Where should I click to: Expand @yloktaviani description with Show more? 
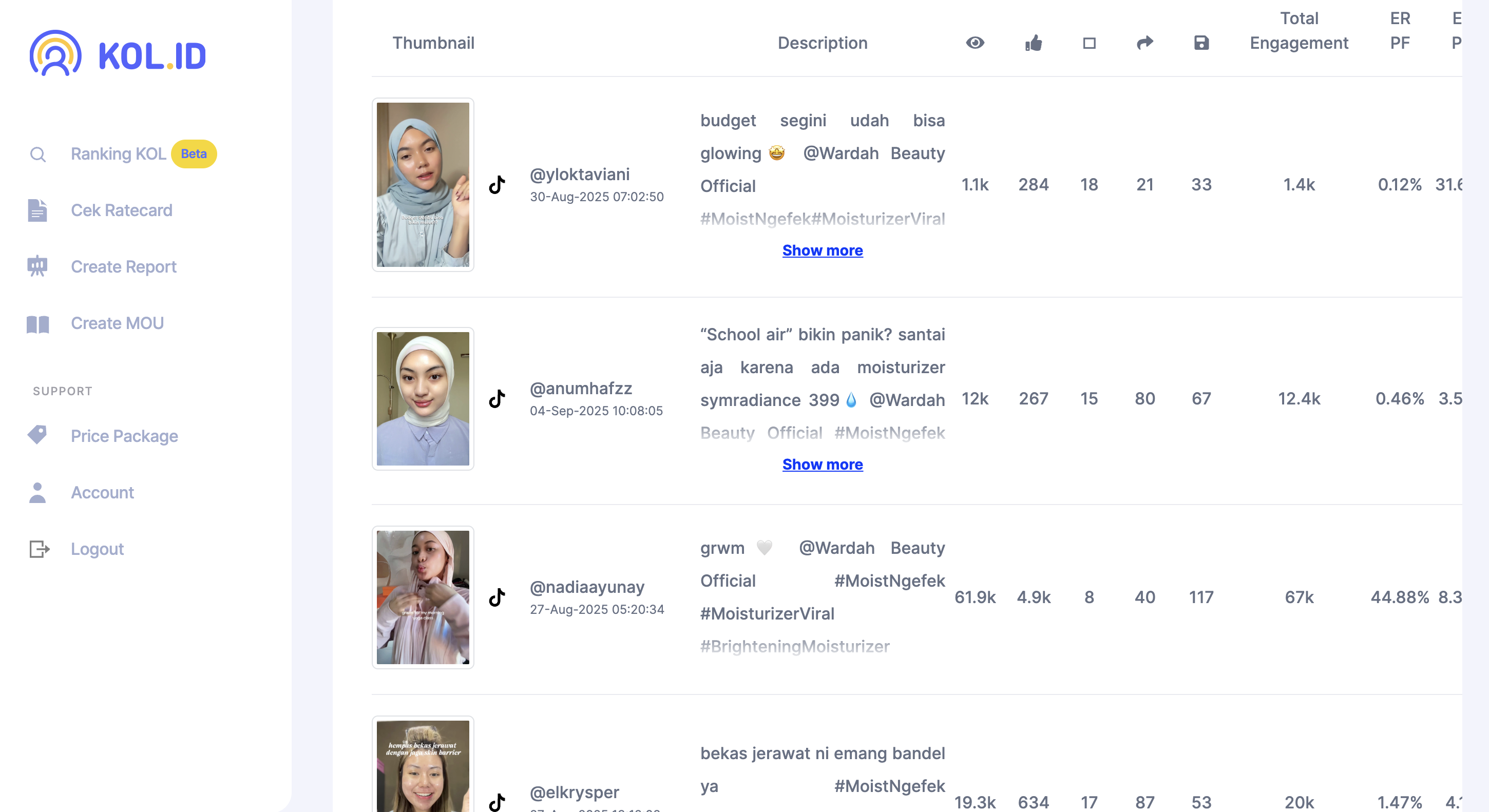(x=822, y=250)
